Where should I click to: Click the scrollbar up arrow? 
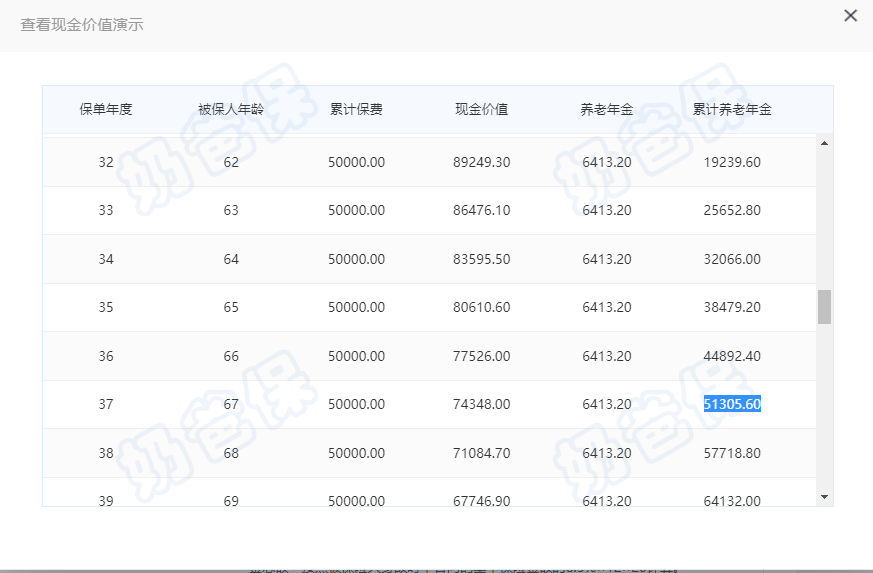pyautogui.click(x=824, y=144)
